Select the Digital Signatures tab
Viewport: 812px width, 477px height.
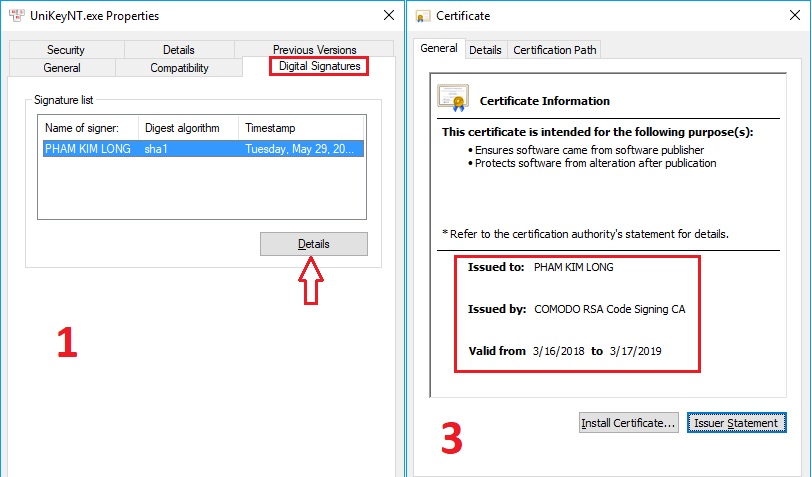(319, 66)
